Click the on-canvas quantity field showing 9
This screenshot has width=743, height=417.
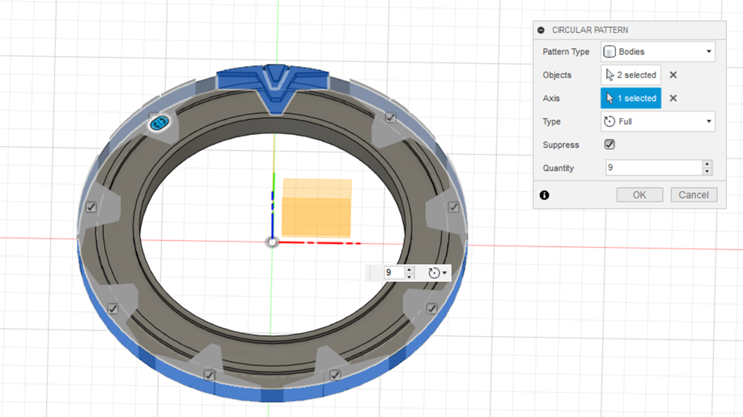(x=393, y=272)
